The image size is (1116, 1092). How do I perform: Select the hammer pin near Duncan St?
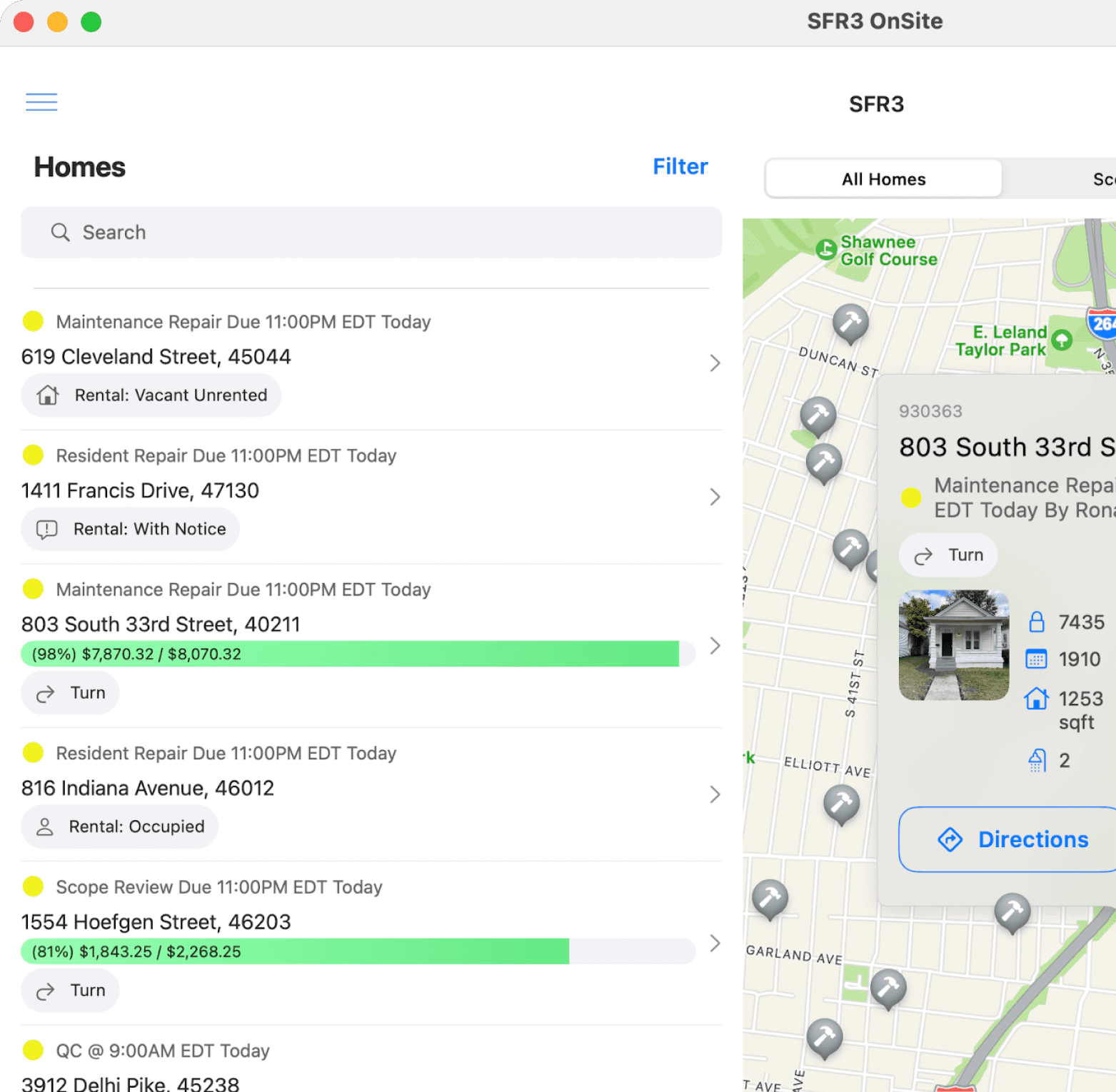850,323
